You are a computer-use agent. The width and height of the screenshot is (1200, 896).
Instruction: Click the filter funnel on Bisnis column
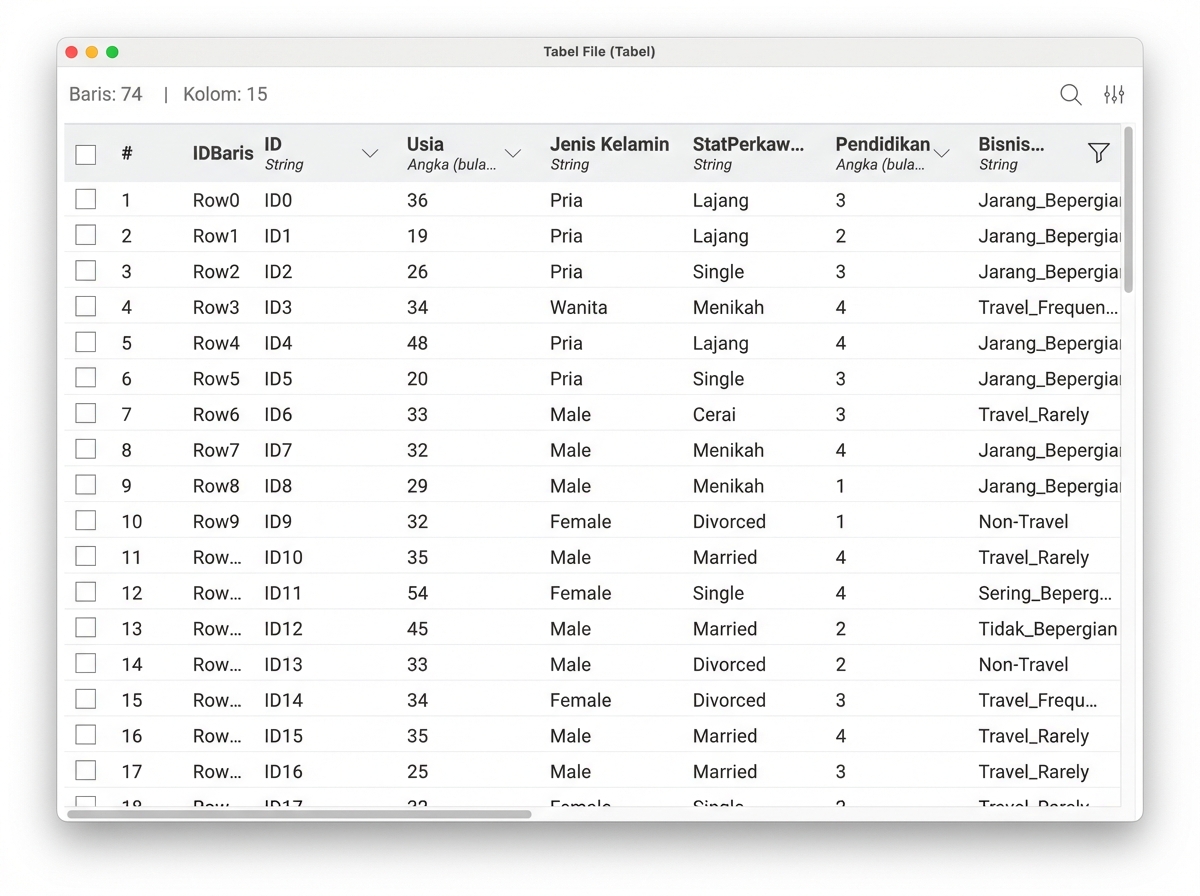click(1098, 153)
